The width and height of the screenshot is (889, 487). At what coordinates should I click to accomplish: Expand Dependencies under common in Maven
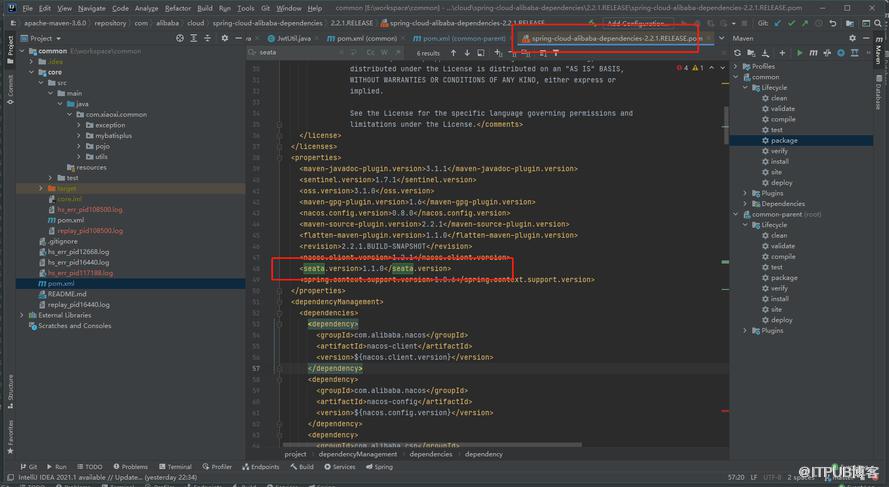click(x=745, y=204)
